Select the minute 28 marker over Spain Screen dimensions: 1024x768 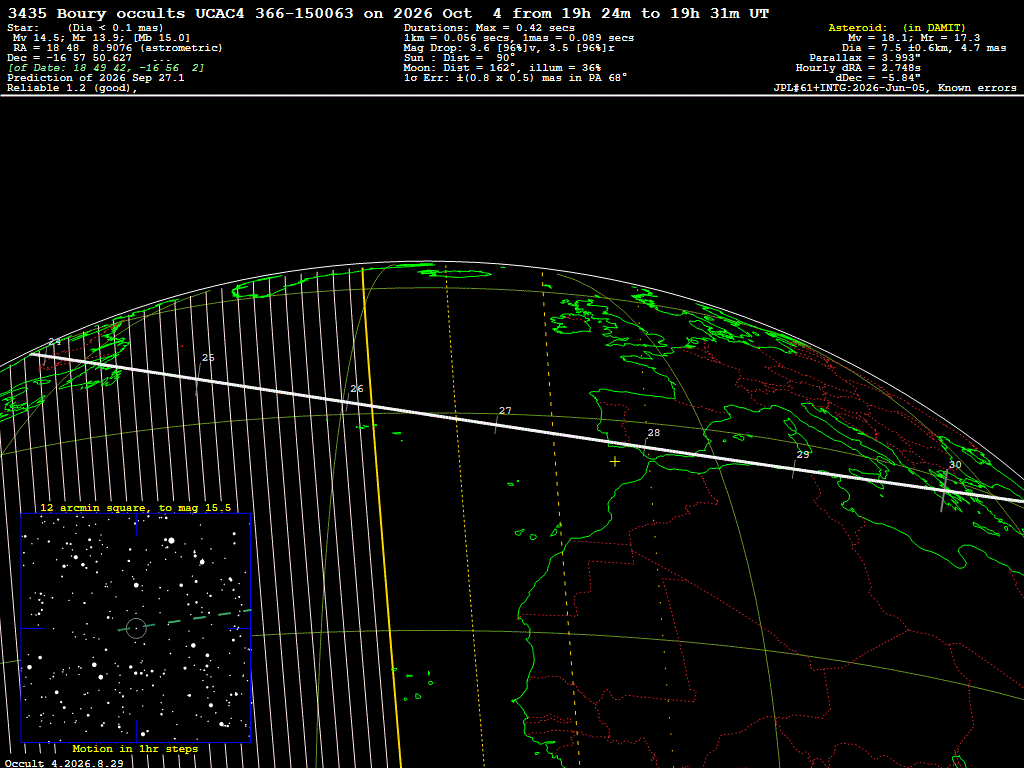pyautogui.click(x=653, y=432)
